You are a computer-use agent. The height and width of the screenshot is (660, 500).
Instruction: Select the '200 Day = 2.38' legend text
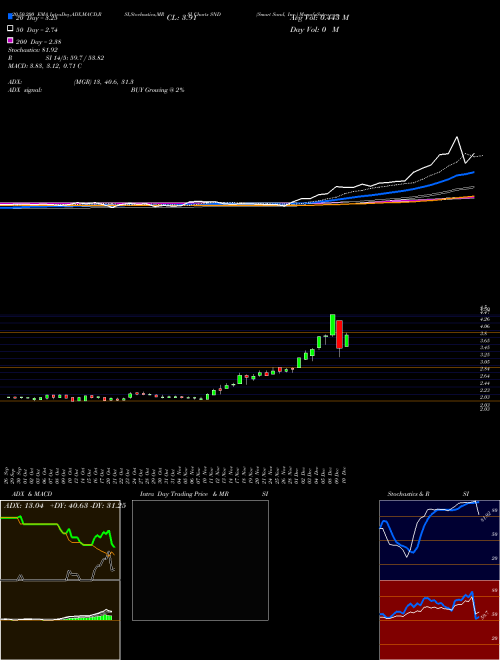tap(38, 41)
